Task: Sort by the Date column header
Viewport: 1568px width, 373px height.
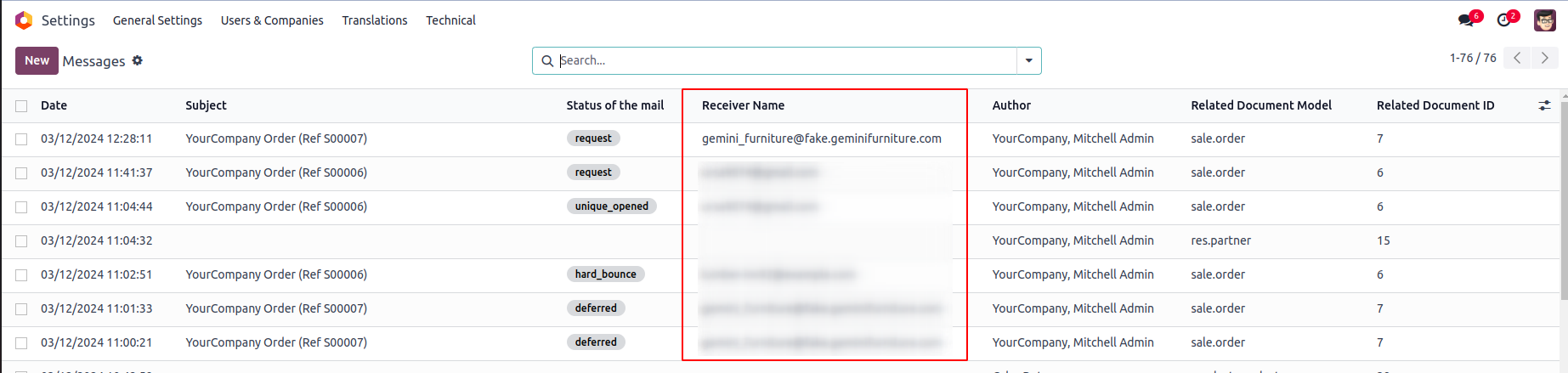Action: (54, 105)
